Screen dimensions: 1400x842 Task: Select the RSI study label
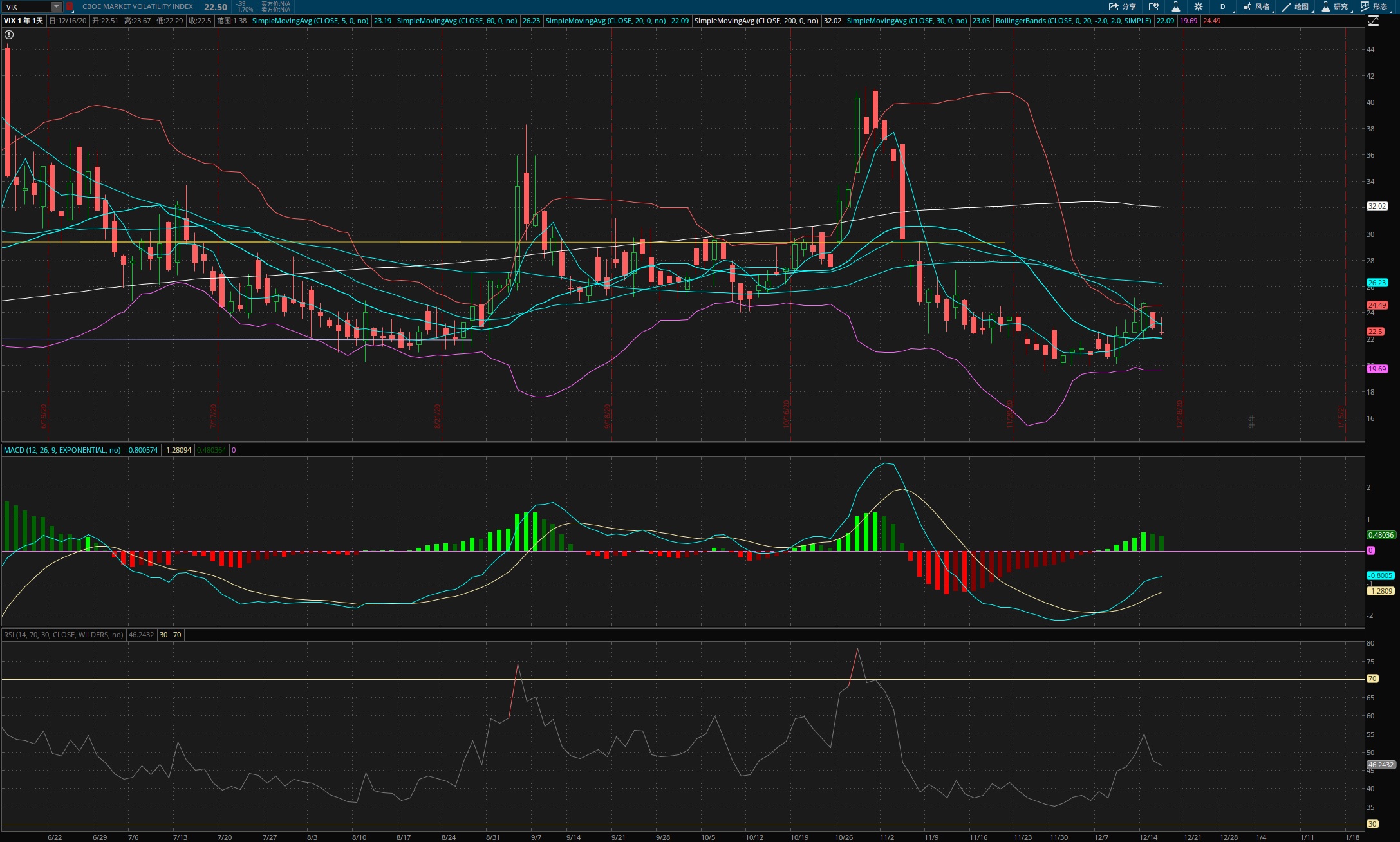63,635
